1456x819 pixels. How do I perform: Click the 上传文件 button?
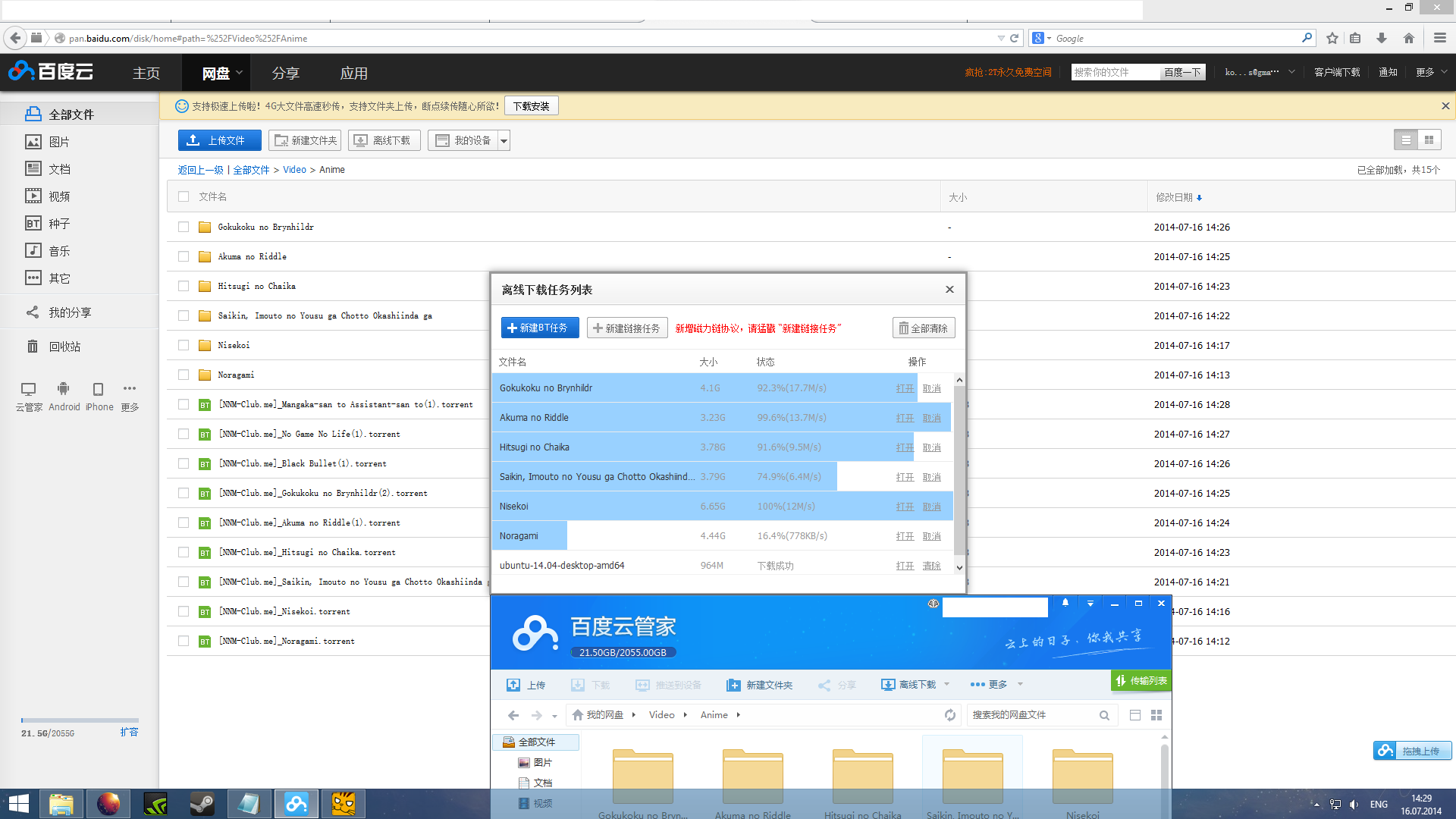(x=220, y=140)
